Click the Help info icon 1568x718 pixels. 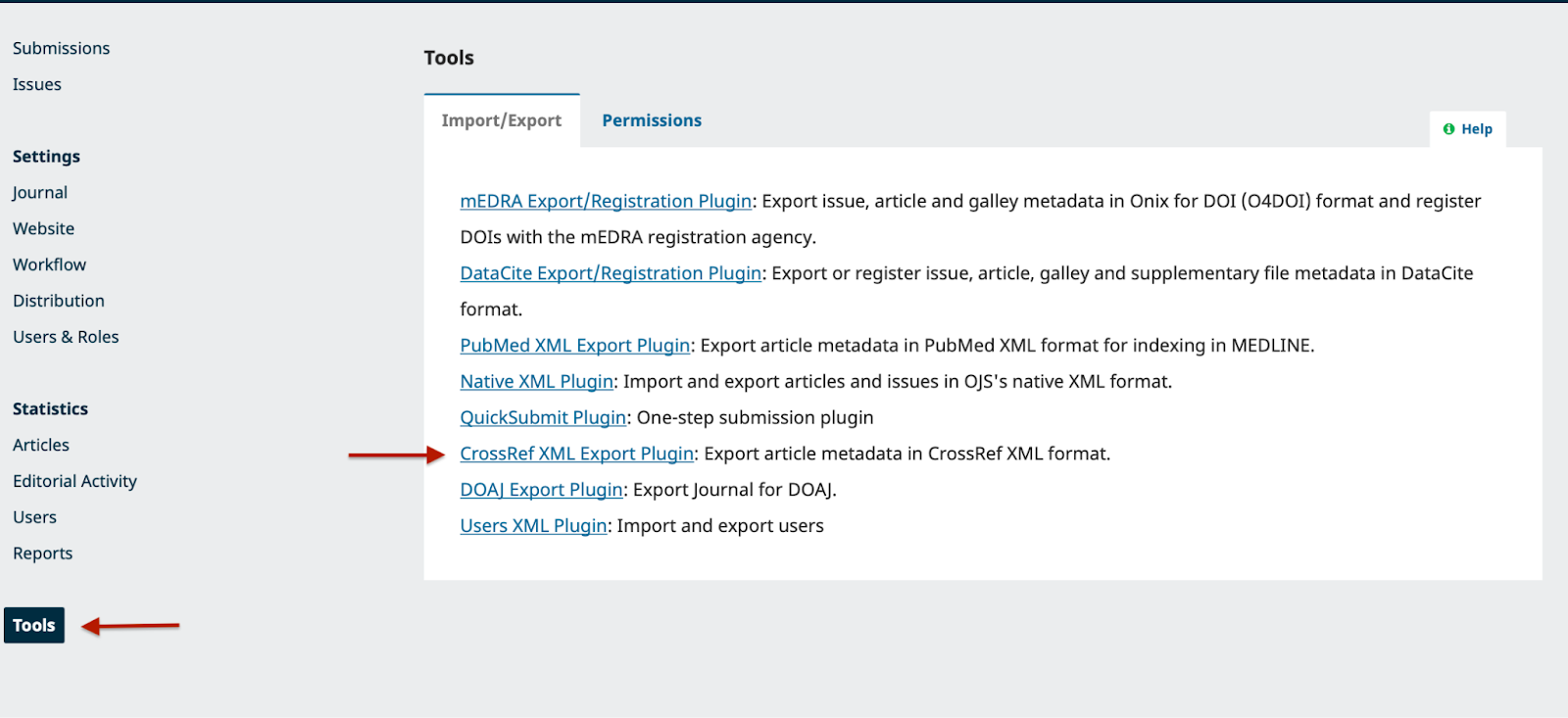(1448, 129)
